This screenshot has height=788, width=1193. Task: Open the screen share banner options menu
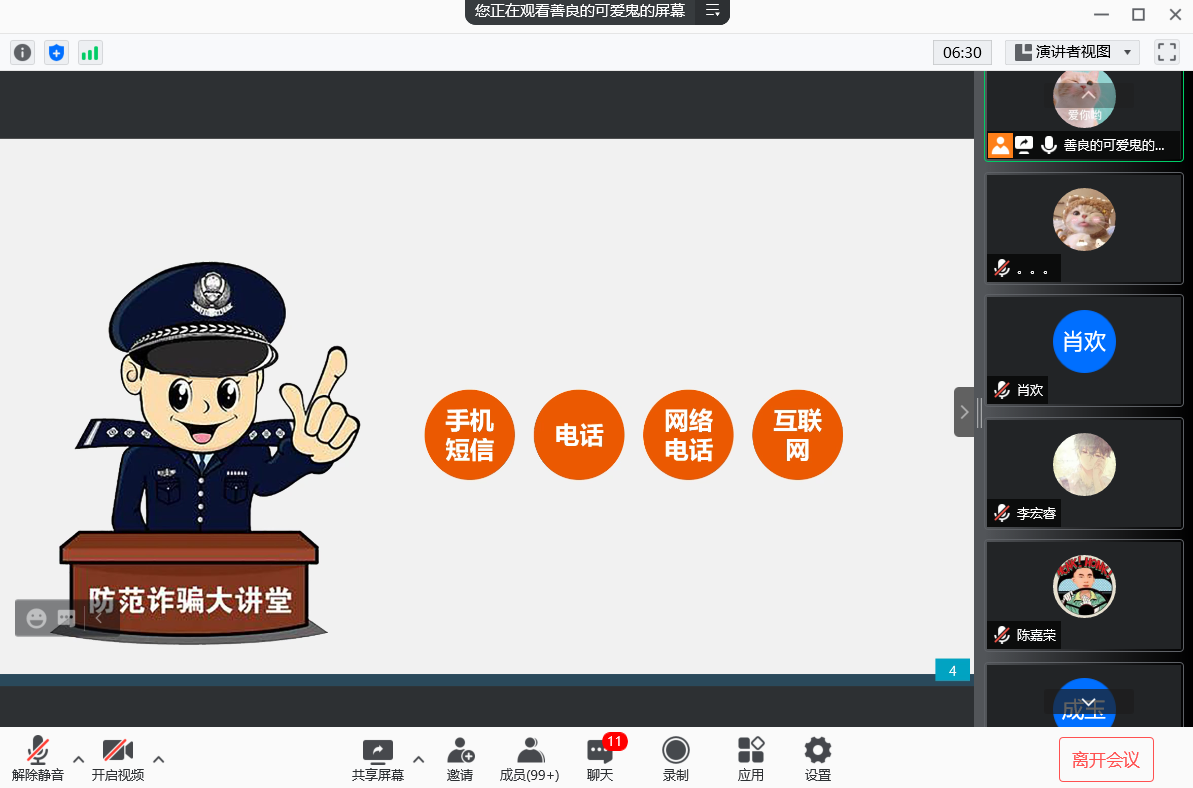point(712,11)
